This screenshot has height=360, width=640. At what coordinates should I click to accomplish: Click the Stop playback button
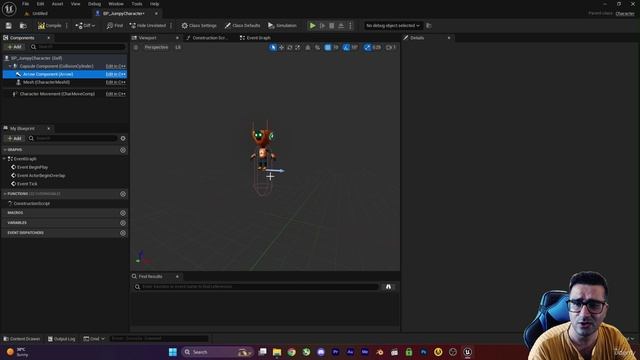tap(331, 26)
